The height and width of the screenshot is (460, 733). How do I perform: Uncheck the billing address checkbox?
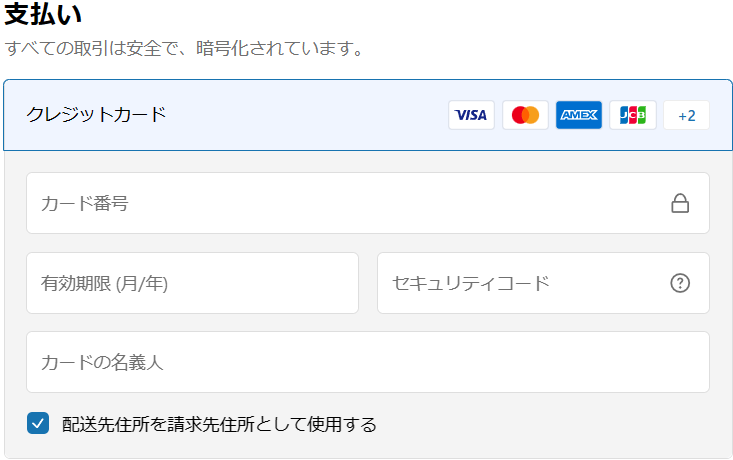(x=38, y=424)
